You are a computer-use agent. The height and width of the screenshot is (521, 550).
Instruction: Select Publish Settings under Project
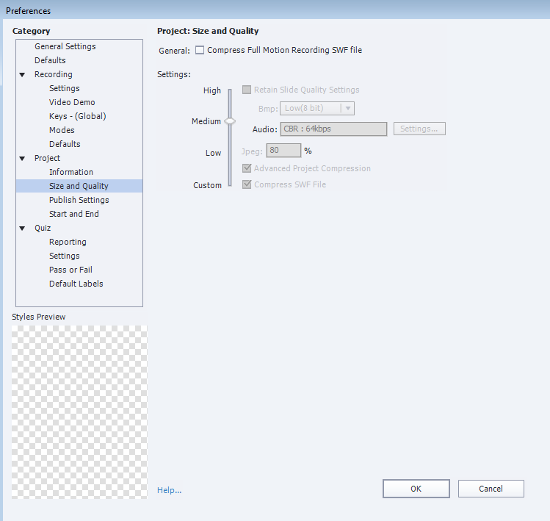coord(79,200)
